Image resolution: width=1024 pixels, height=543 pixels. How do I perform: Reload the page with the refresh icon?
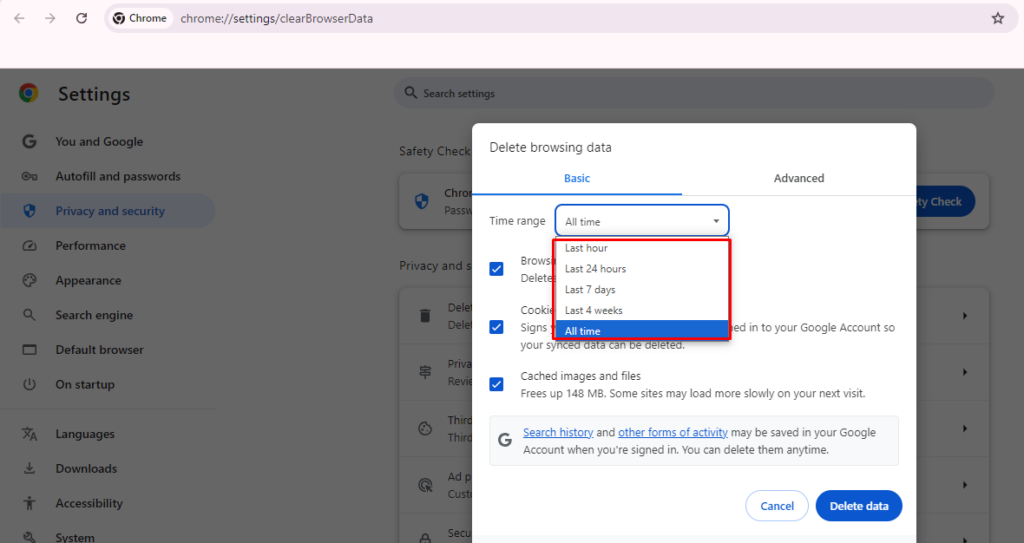tap(82, 18)
